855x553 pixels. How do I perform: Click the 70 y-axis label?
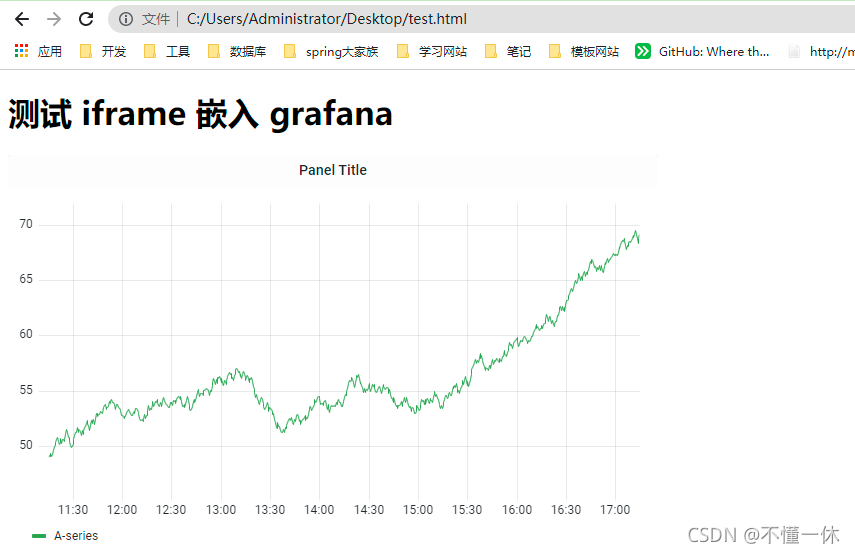pos(26,224)
